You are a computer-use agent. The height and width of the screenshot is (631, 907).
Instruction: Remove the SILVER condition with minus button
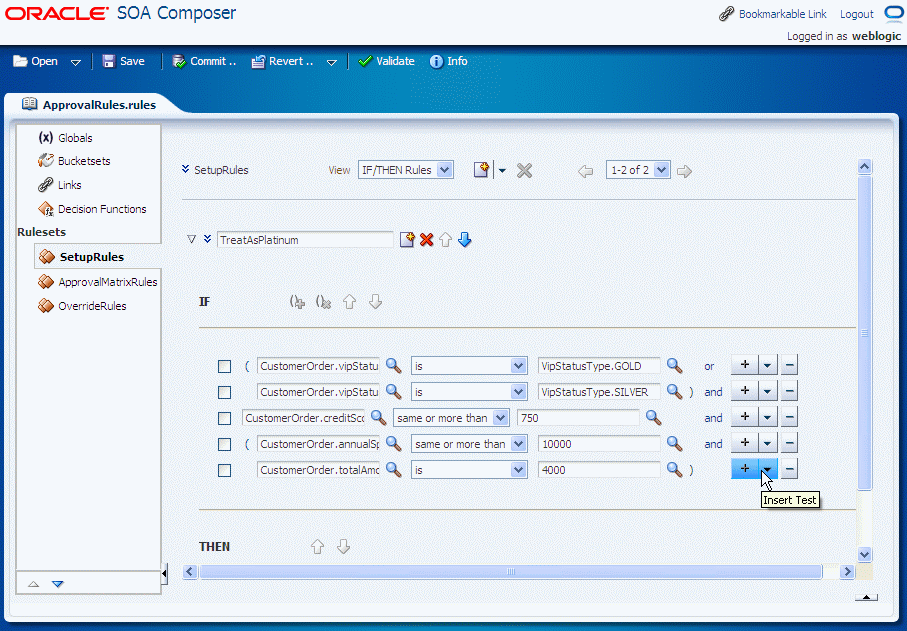pos(789,391)
